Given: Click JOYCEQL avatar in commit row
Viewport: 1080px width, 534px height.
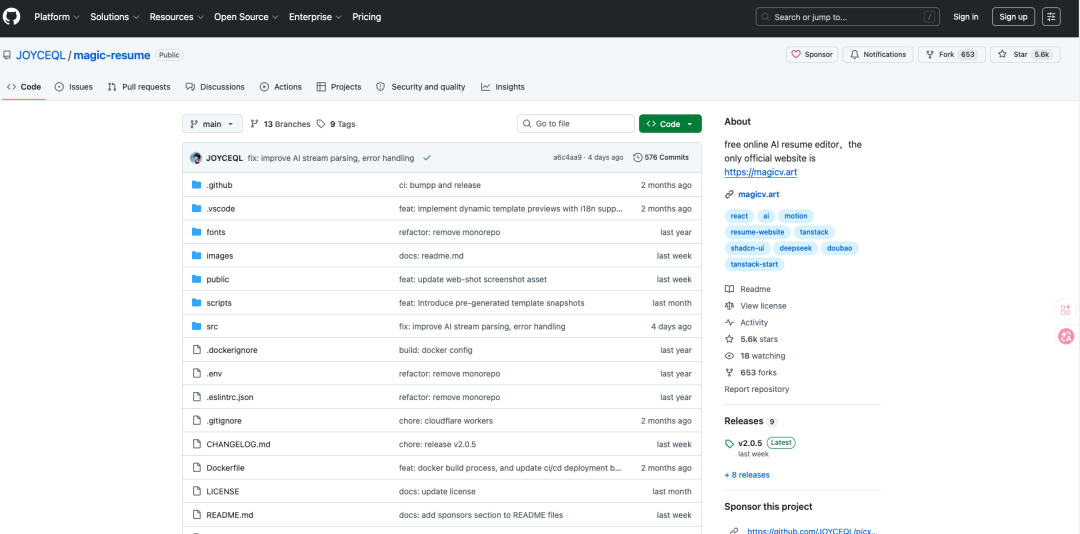Looking at the screenshot, I should pos(196,158).
